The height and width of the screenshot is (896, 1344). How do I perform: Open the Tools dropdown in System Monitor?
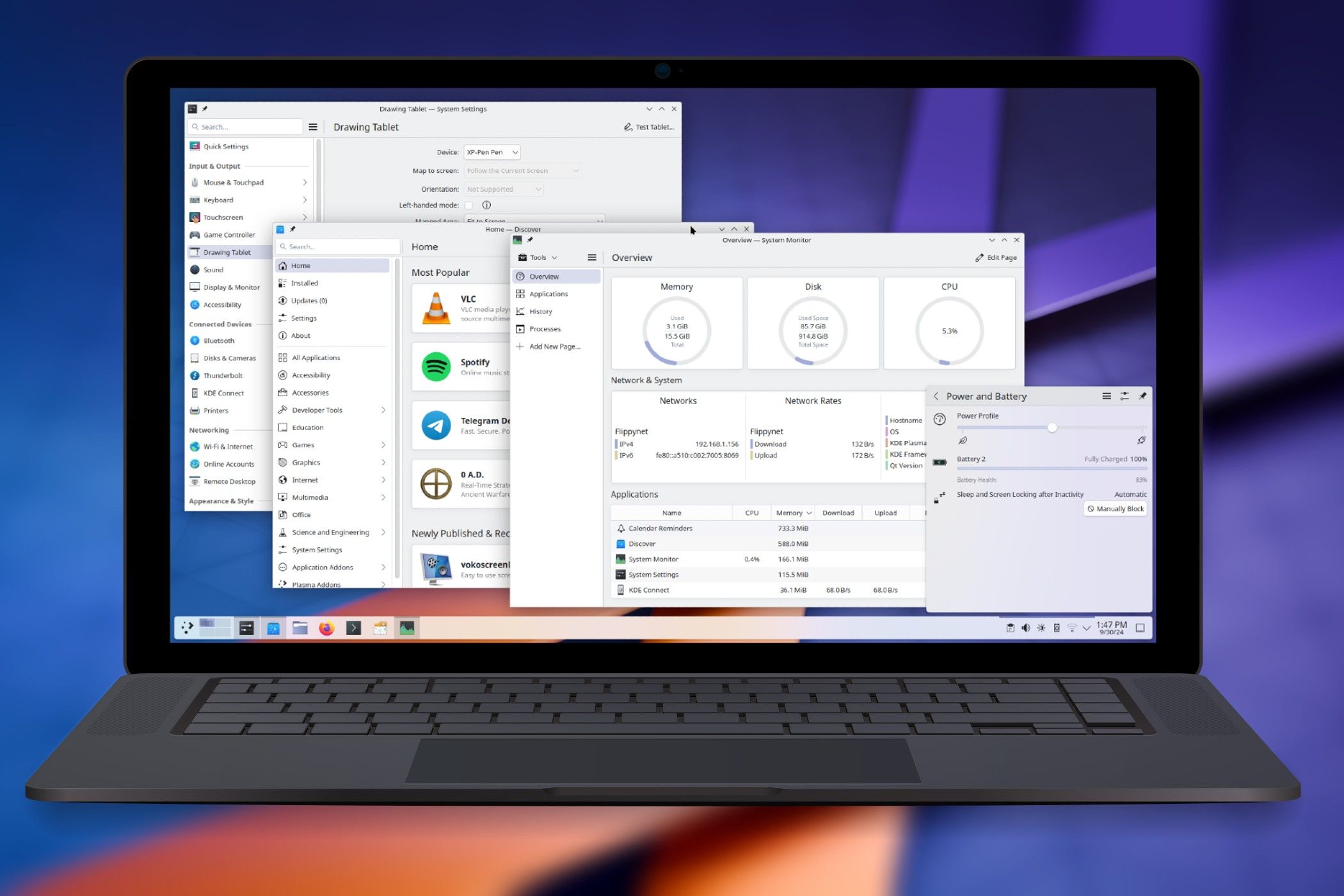pos(538,257)
